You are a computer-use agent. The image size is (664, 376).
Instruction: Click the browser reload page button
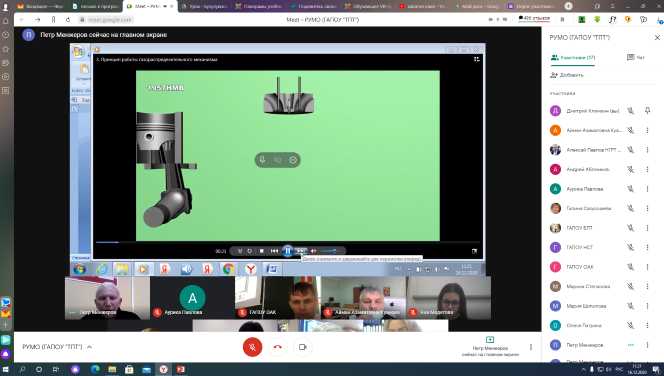click(x=68, y=20)
